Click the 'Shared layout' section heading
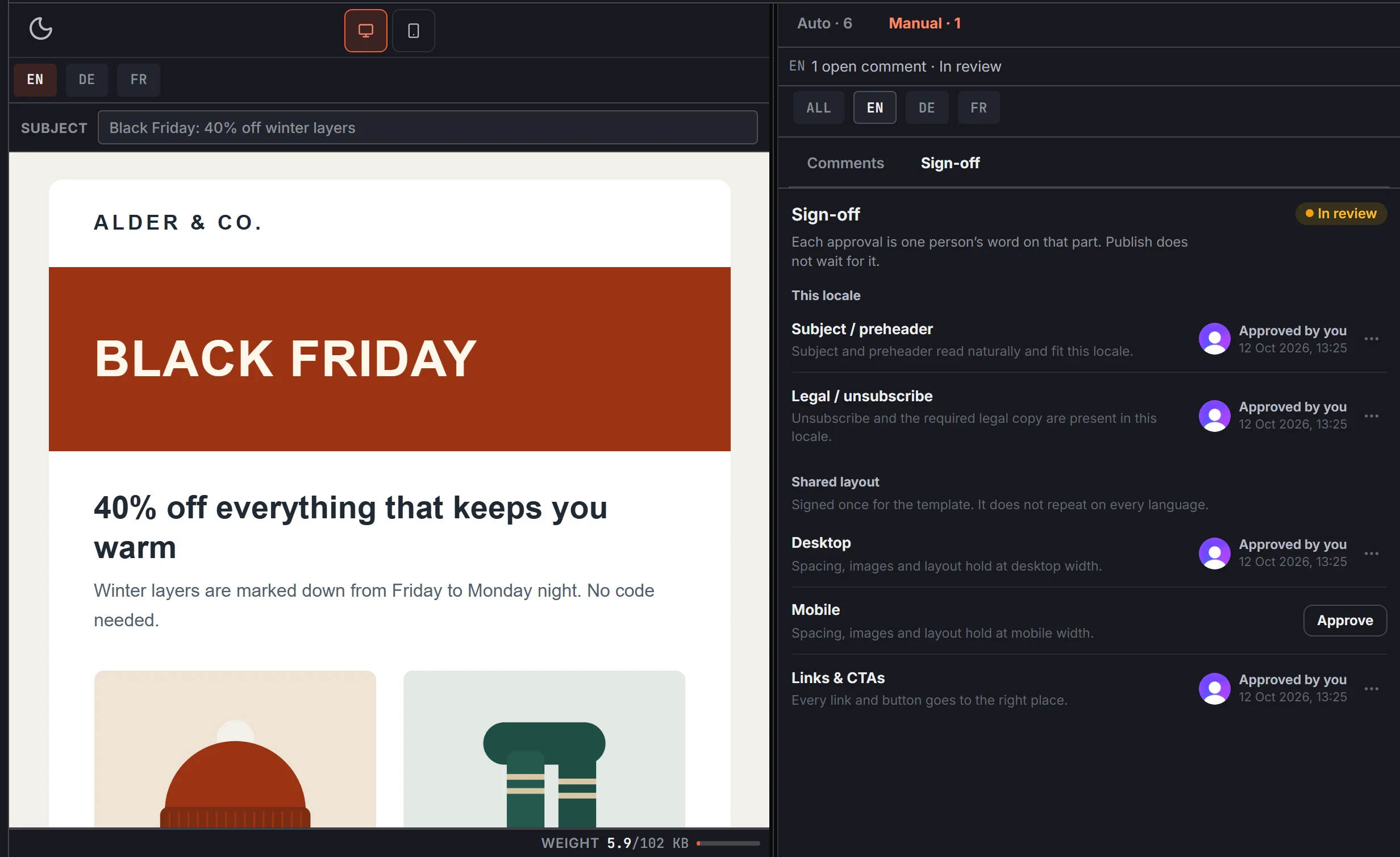 pos(835,482)
